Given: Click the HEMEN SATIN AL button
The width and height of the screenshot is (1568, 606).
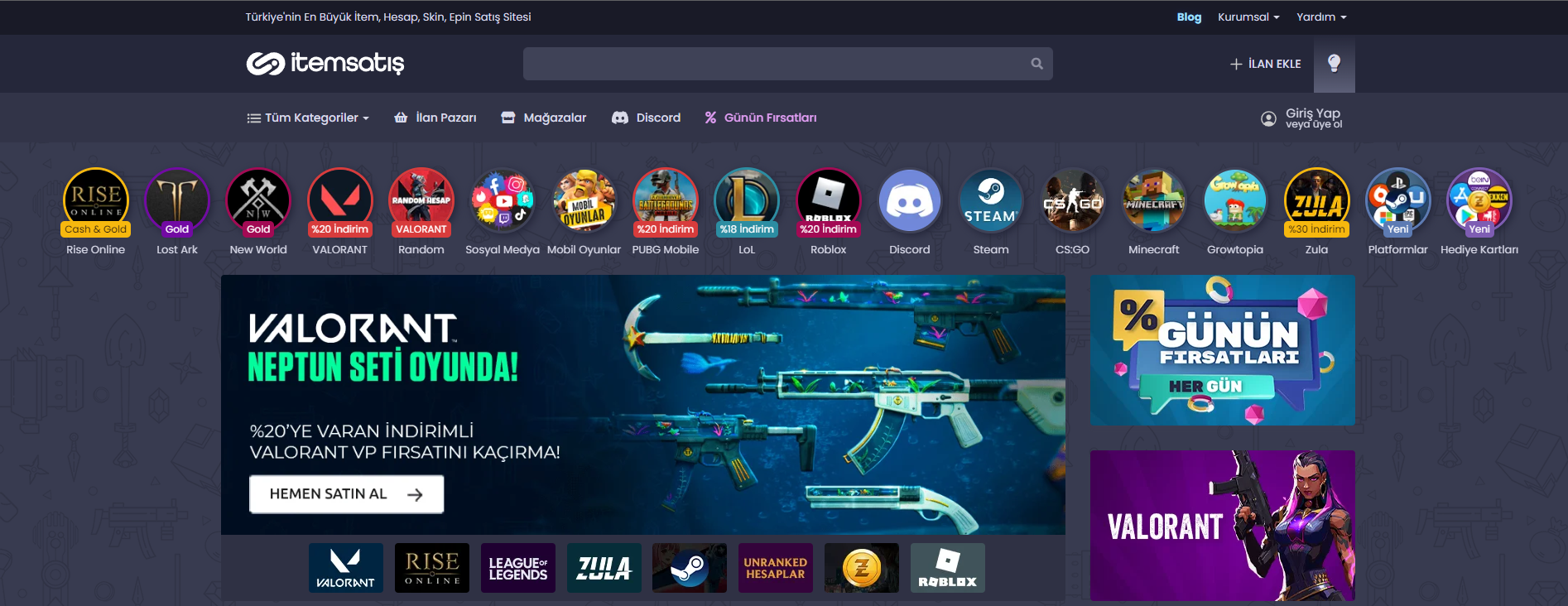Looking at the screenshot, I should click(347, 494).
